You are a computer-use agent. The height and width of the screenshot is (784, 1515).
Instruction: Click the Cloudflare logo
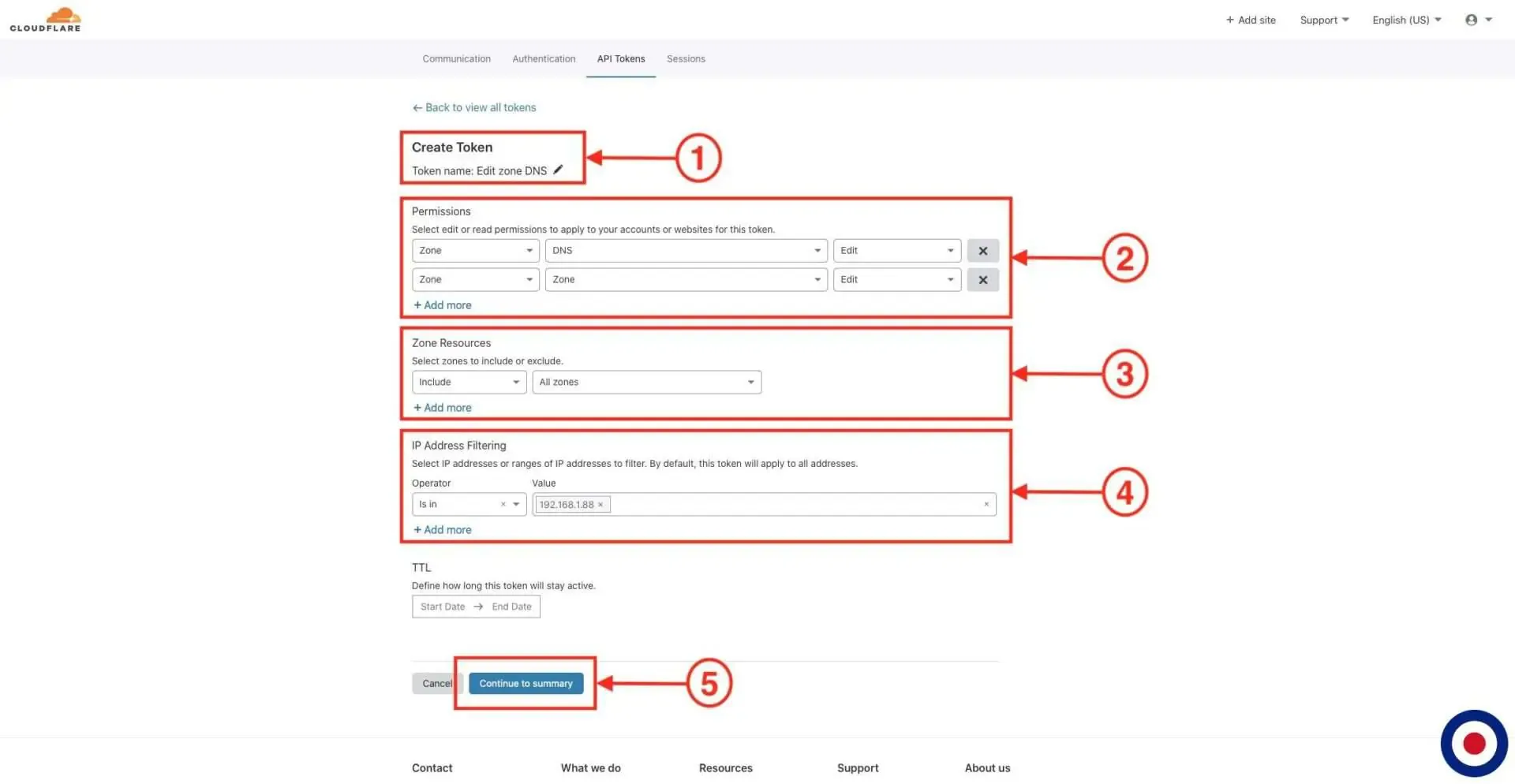(x=45, y=20)
